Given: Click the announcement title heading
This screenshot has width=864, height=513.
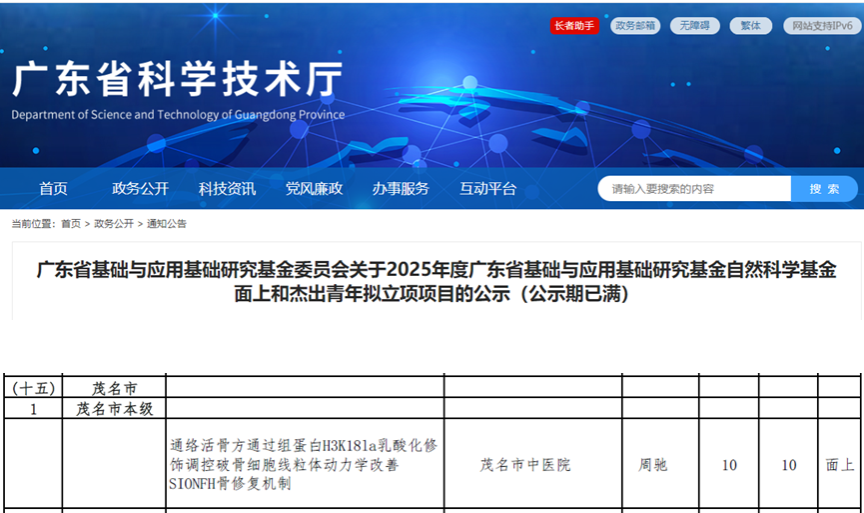Looking at the screenshot, I should point(436,282).
